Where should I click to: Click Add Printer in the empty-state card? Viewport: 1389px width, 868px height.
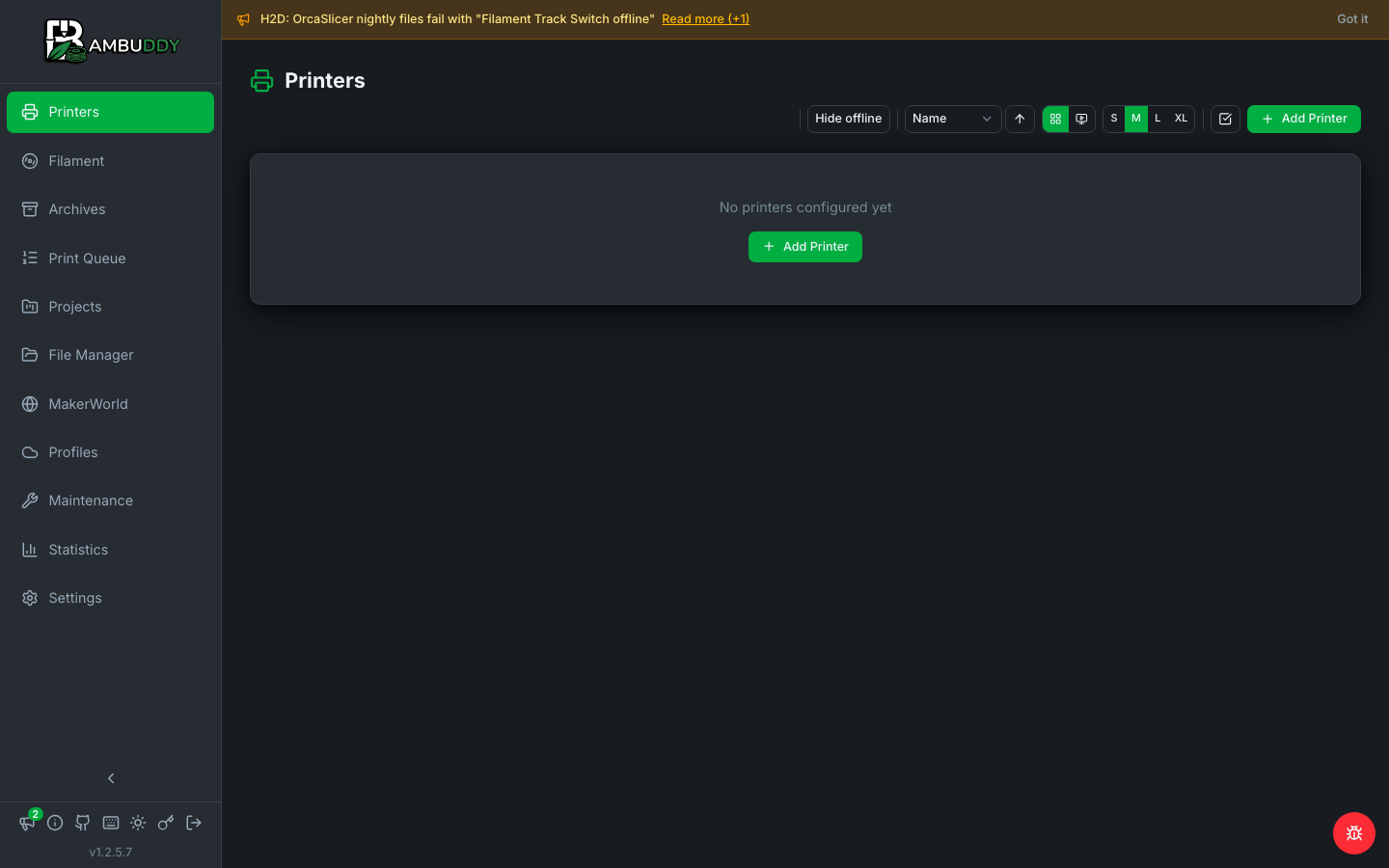coord(805,247)
